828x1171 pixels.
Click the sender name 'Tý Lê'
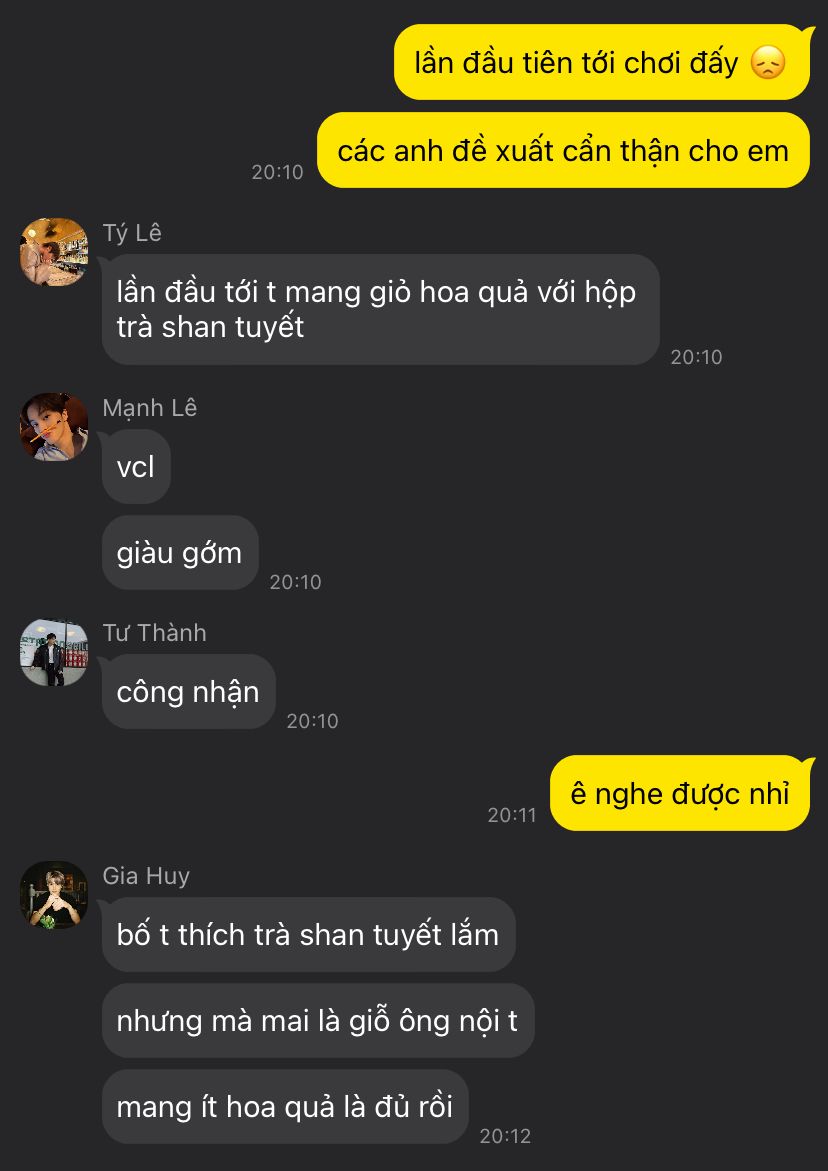(132, 233)
